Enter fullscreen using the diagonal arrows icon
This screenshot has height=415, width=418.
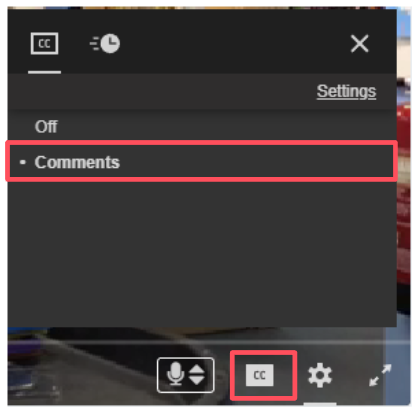[x=380, y=375]
